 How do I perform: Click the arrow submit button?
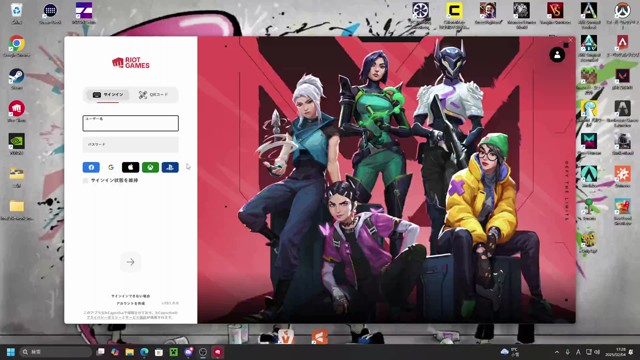[131, 262]
